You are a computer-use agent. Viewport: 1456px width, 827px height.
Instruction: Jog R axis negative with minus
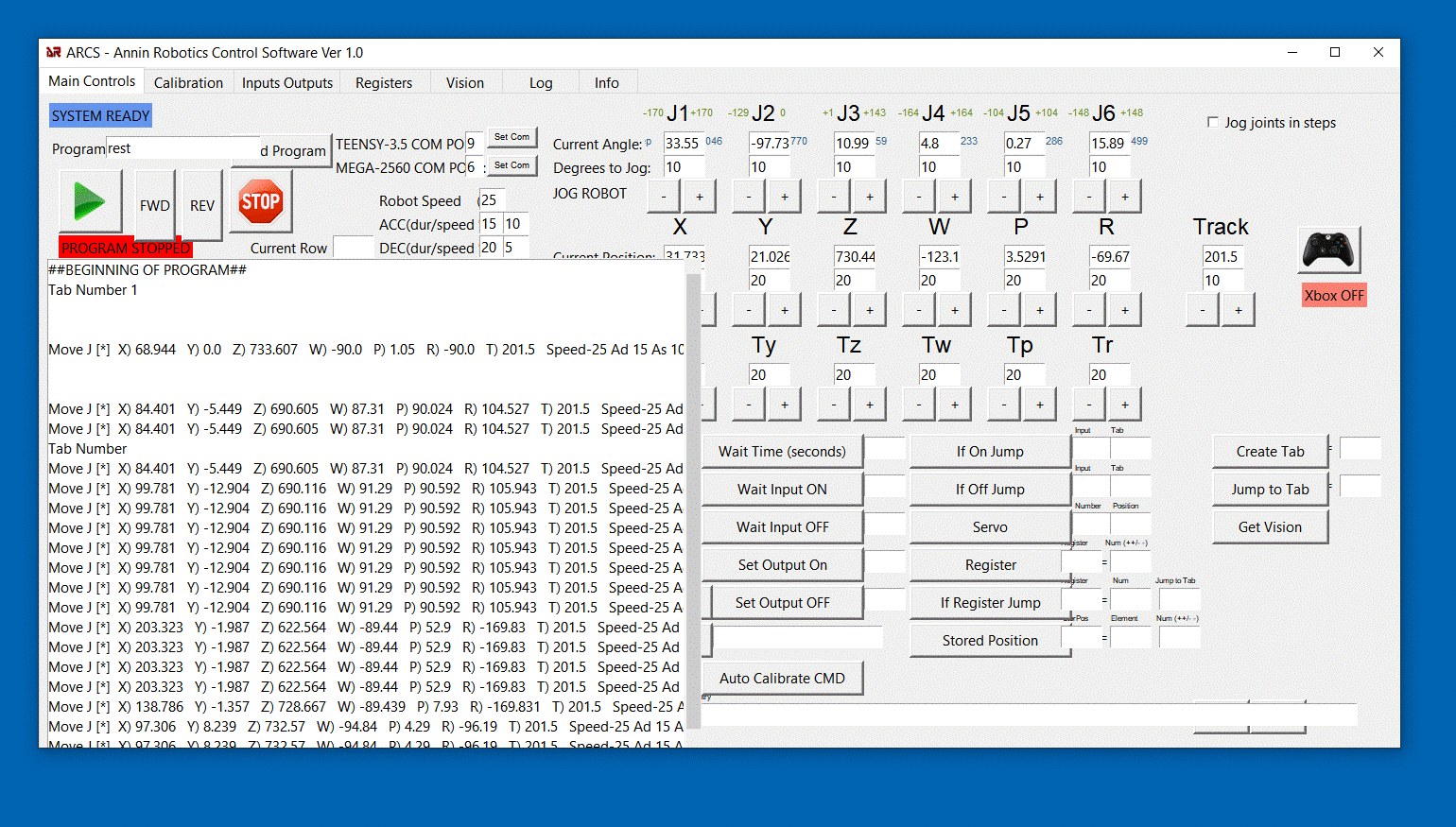tap(1089, 310)
